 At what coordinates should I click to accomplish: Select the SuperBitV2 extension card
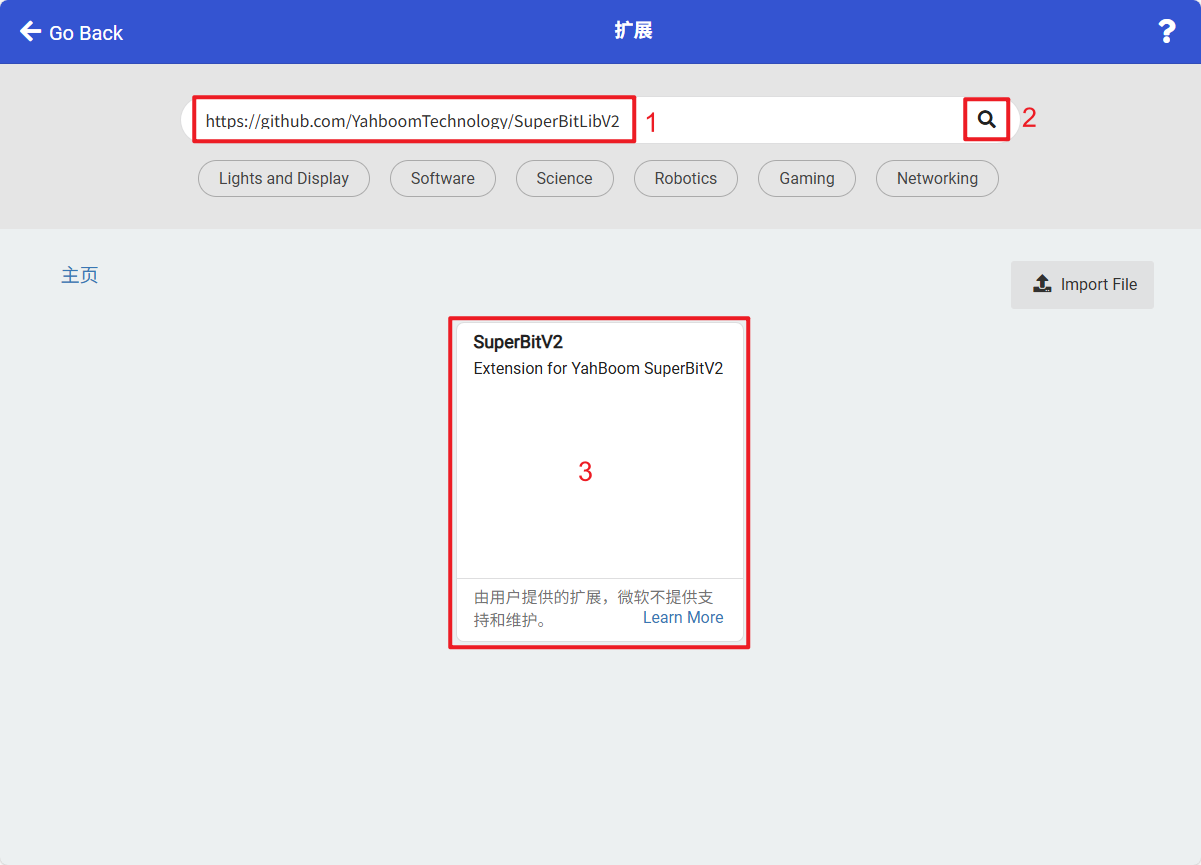point(600,482)
